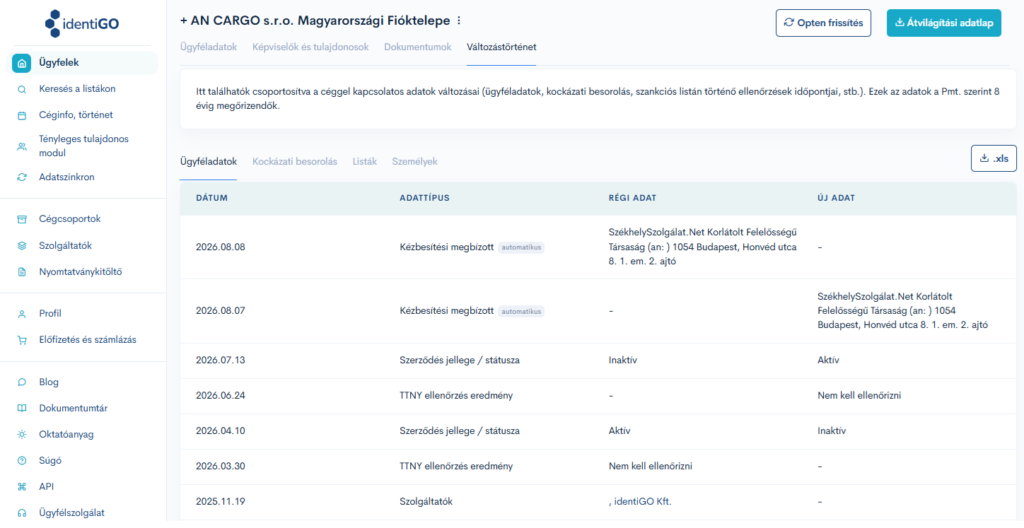Click the Dokumentumtár book icon
This screenshot has width=1024, height=528.
(22, 408)
